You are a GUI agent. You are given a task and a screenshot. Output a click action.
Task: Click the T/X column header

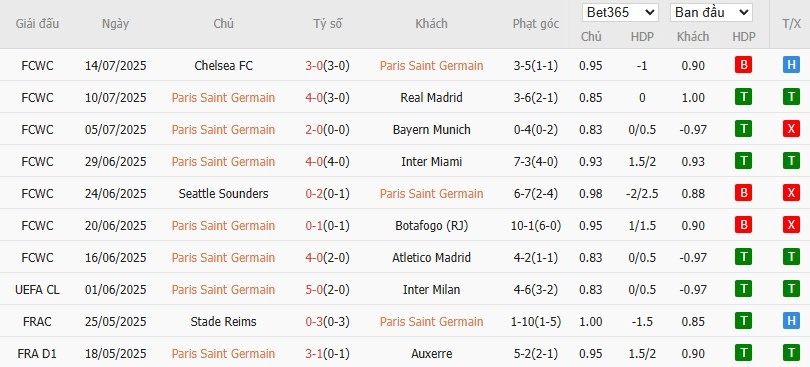[x=791, y=24]
